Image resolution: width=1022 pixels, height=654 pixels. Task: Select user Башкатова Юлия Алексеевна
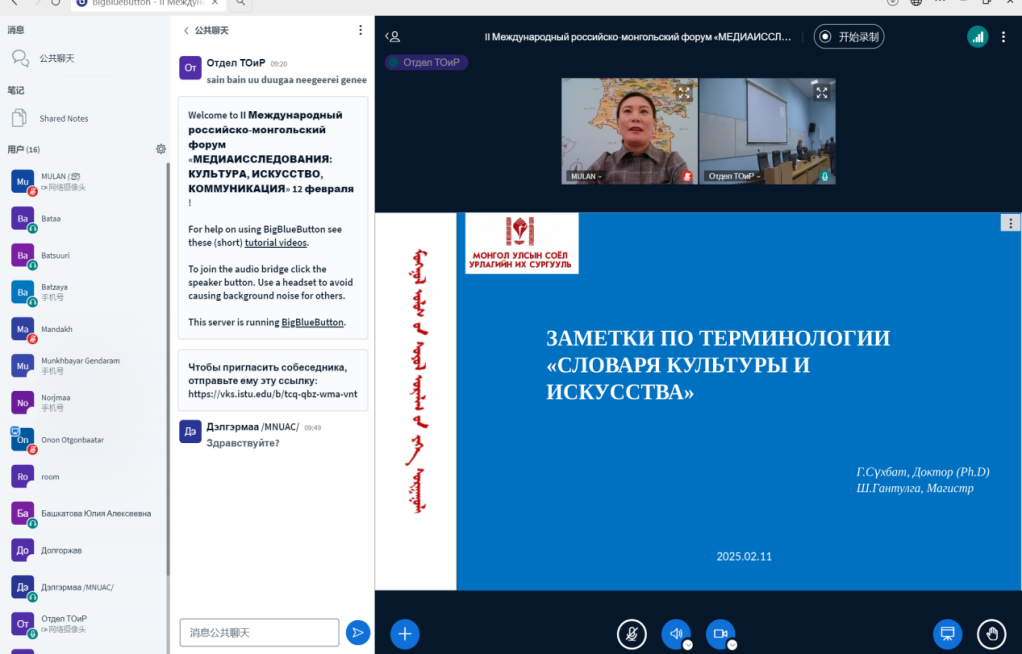pyautogui.click(x=85, y=514)
